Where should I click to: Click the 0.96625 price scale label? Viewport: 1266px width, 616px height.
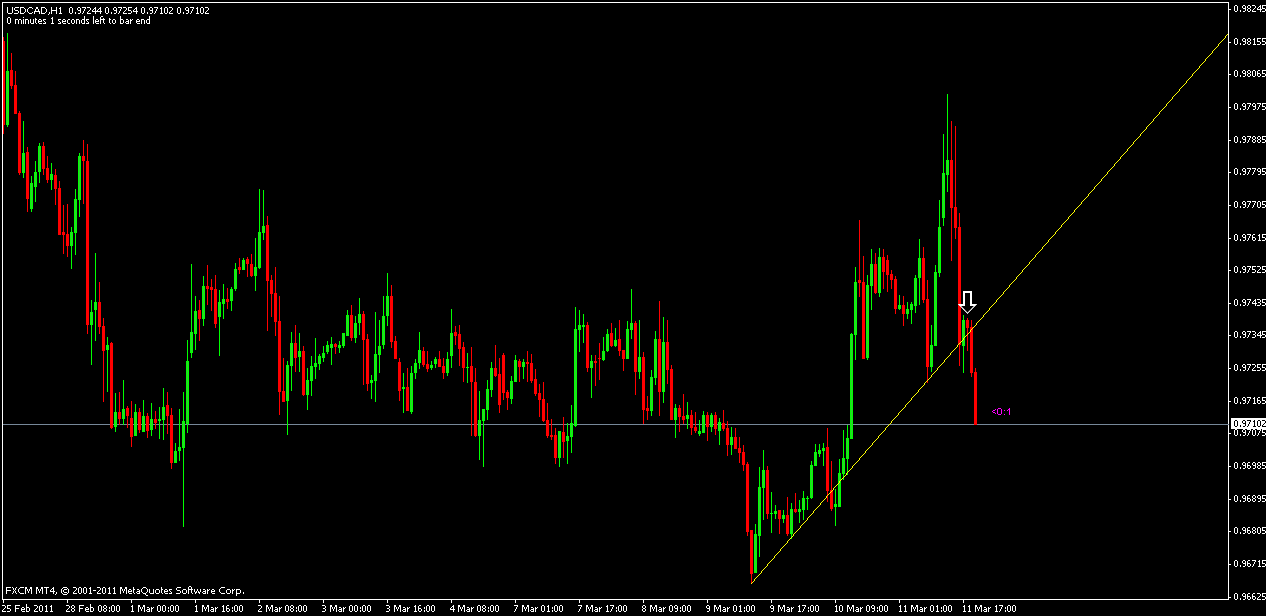pyautogui.click(x=1247, y=597)
